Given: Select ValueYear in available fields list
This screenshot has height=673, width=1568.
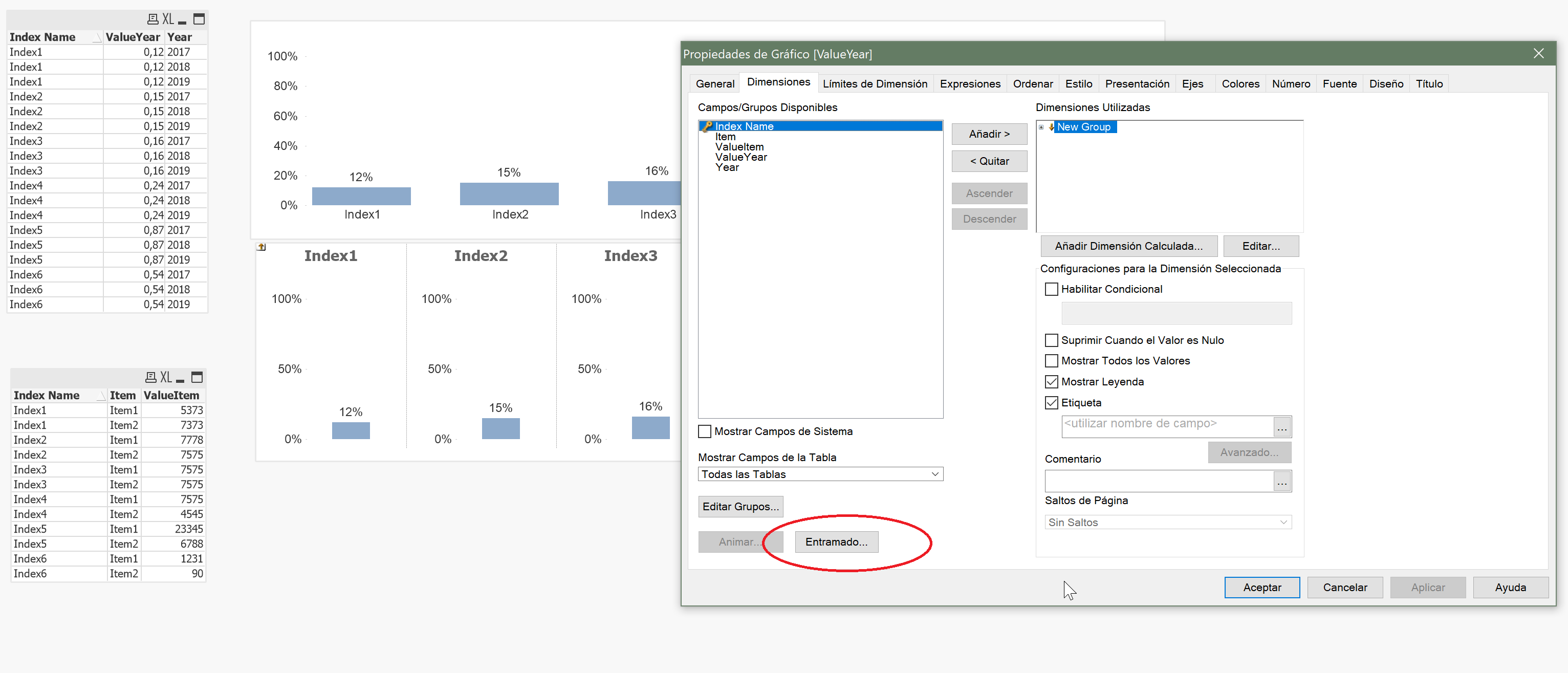Looking at the screenshot, I should pos(741,157).
